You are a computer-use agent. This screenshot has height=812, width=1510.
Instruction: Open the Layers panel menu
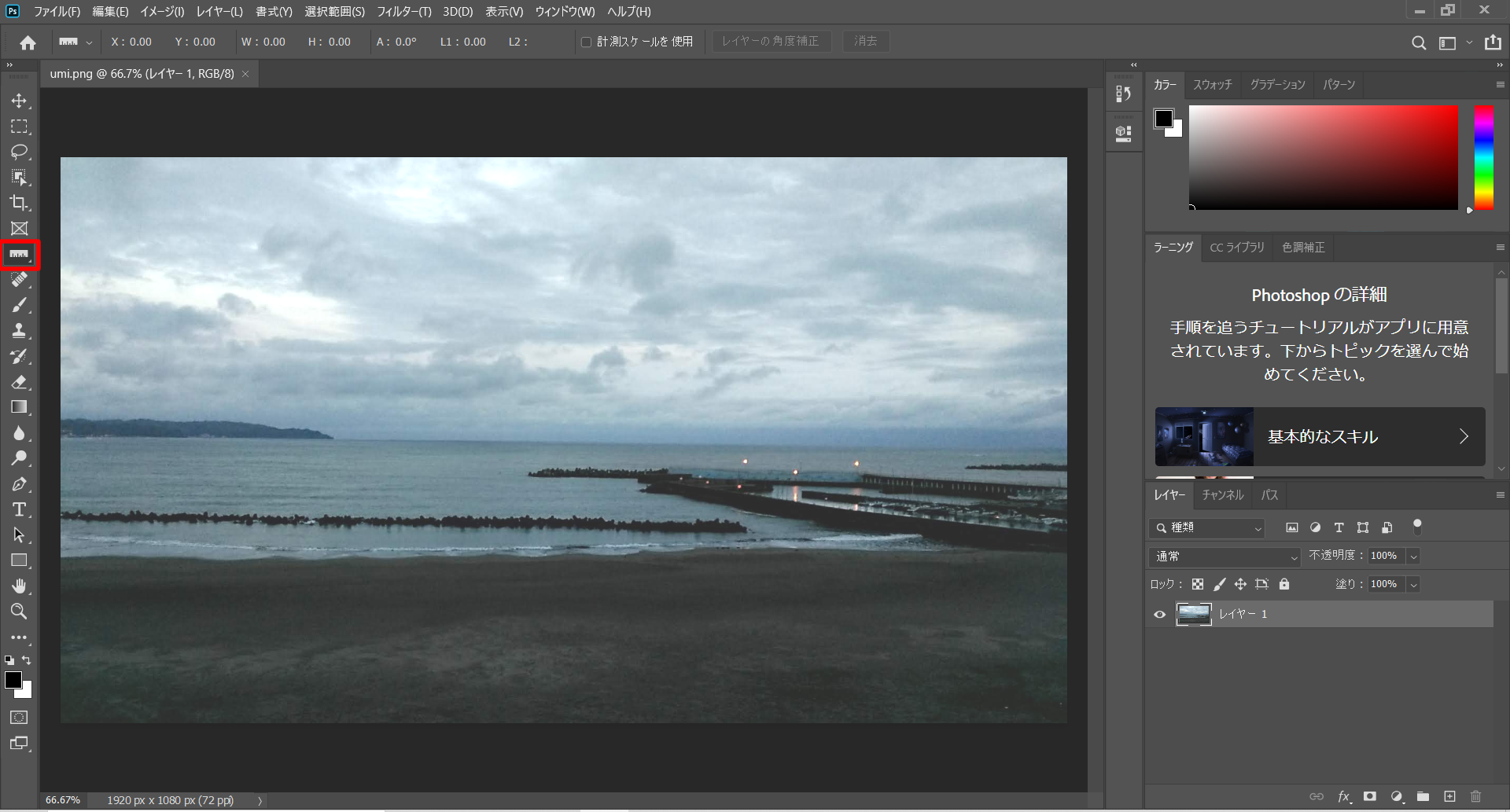[1500, 495]
